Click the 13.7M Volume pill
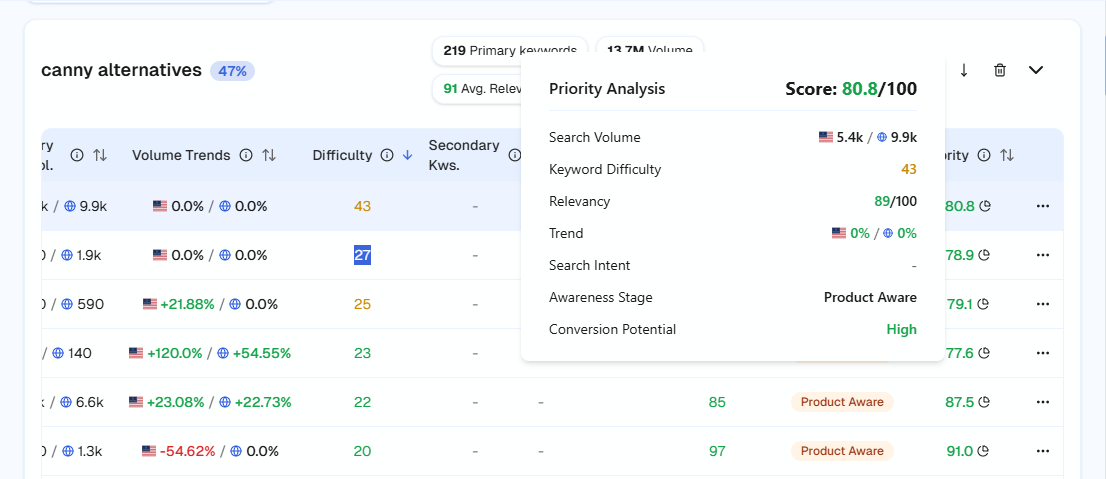This screenshot has width=1106, height=479. pyautogui.click(x=650, y=50)
